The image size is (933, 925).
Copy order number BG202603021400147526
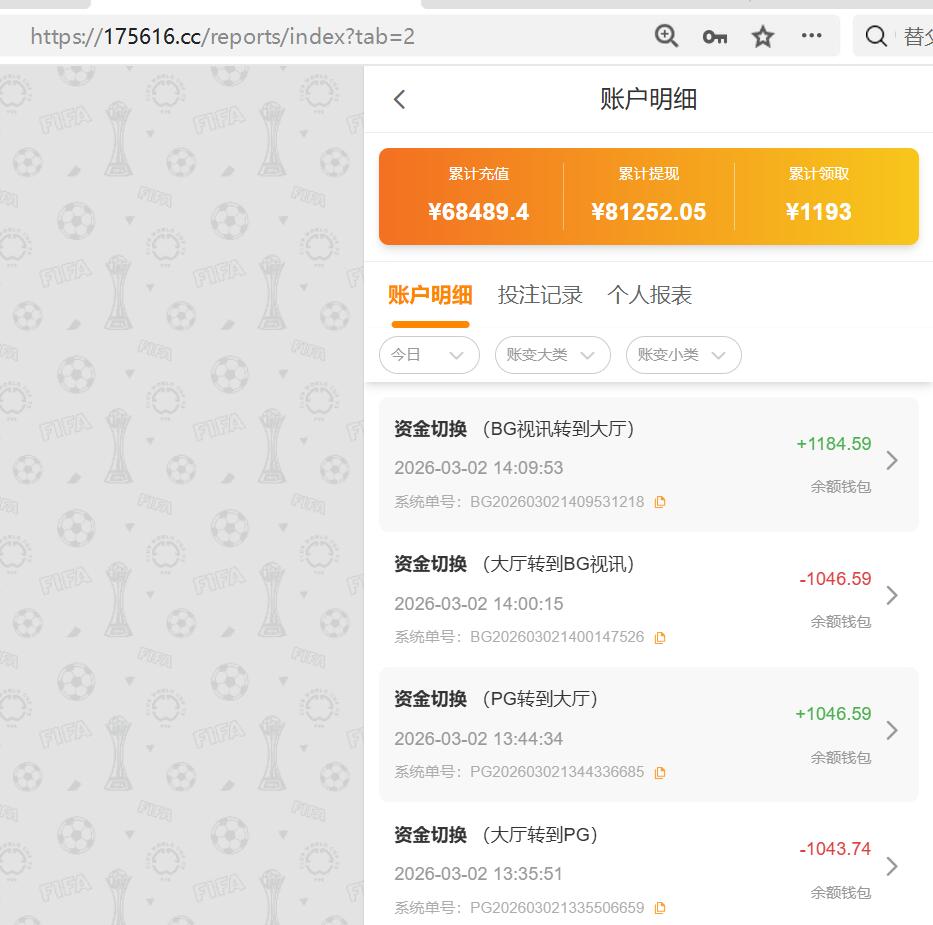(659, 637)
